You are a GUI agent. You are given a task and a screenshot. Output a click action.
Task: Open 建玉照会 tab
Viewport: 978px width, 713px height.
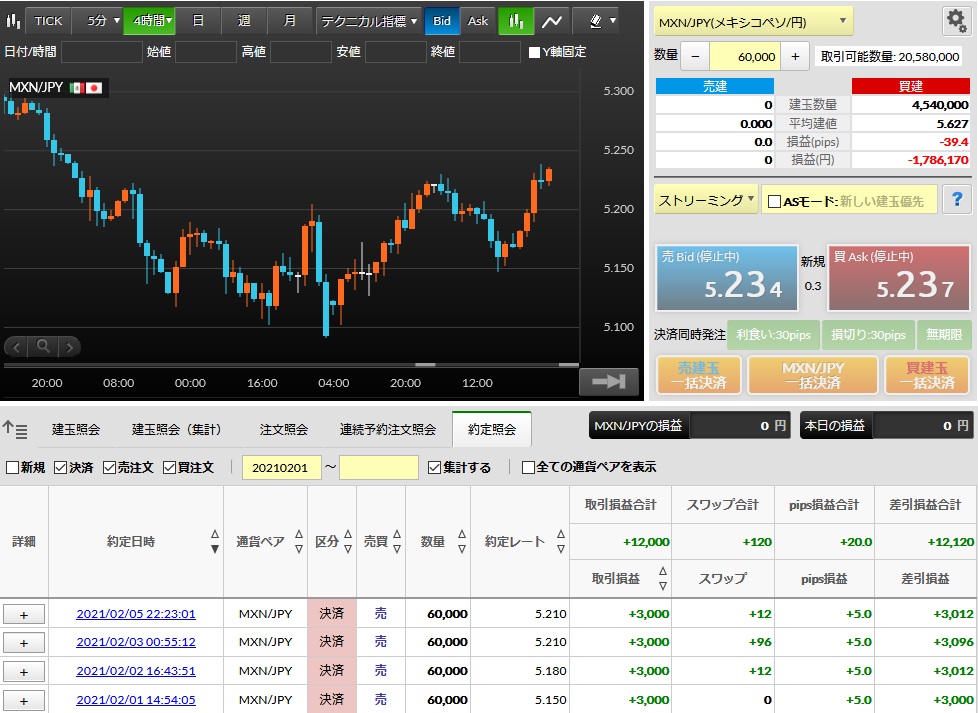75,429
